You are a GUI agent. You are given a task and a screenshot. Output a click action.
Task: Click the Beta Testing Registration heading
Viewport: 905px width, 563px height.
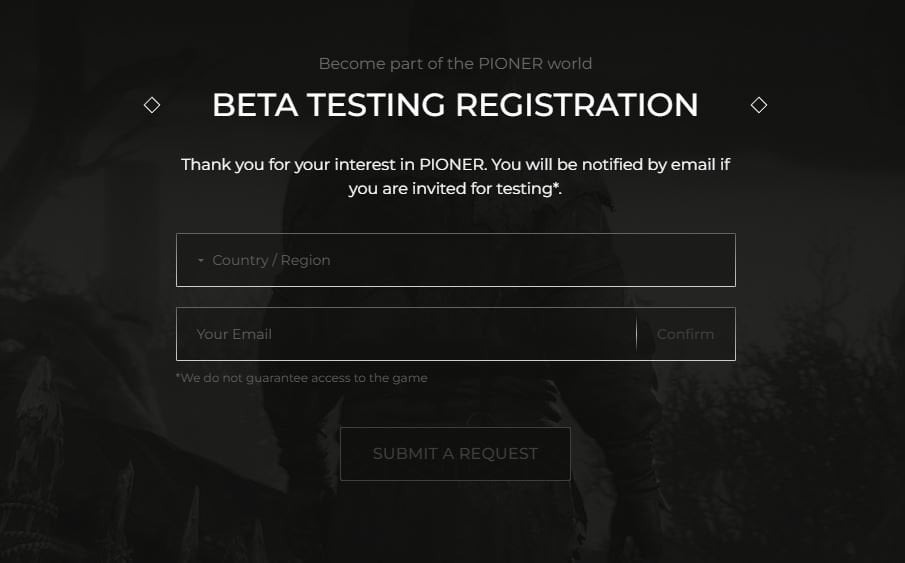[455, 105]
